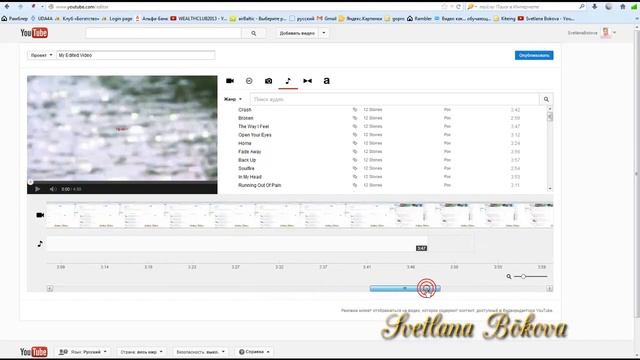Select the track Back Up
Screen dimensions: 640x360
pyautogui.click(x=247, y=160)
